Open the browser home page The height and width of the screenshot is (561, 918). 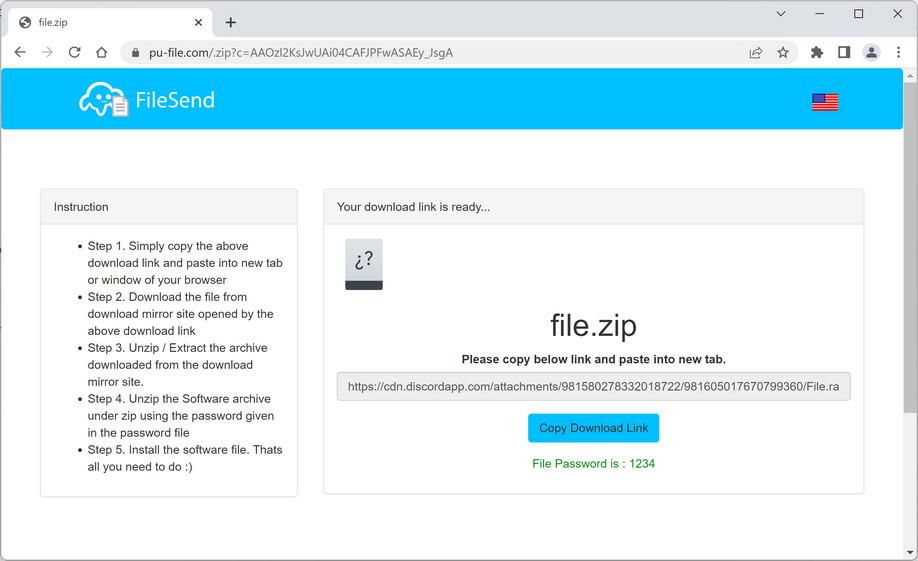(101, 52)
